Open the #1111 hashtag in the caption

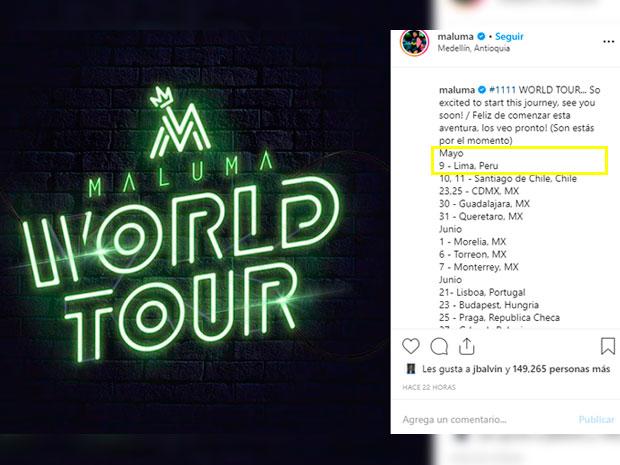pyautogui.click(x=502, y=90)
